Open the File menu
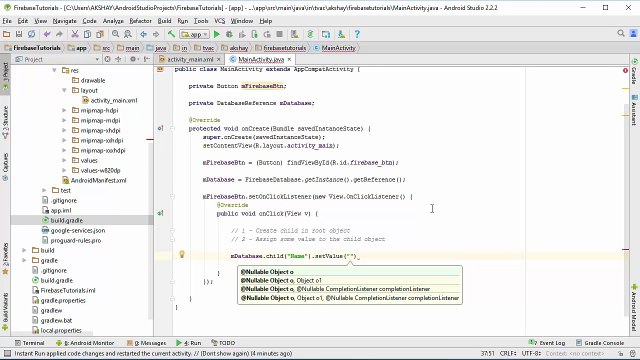The height and width of the screenshot is (360, 640). click(7, 21)
